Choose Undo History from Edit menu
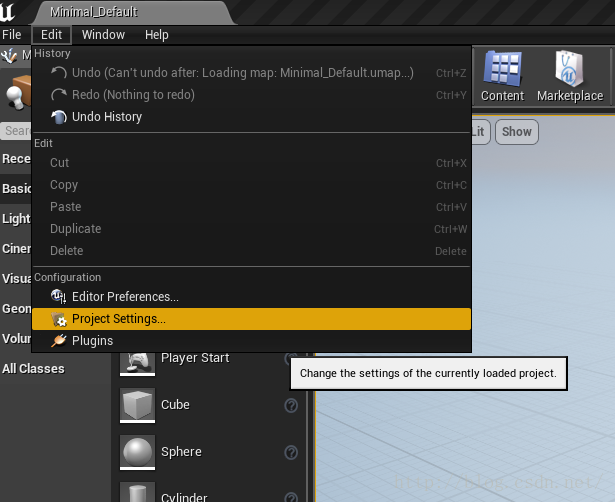The width and height of the screenshot is (615, 502). click(x=251, y=116)
